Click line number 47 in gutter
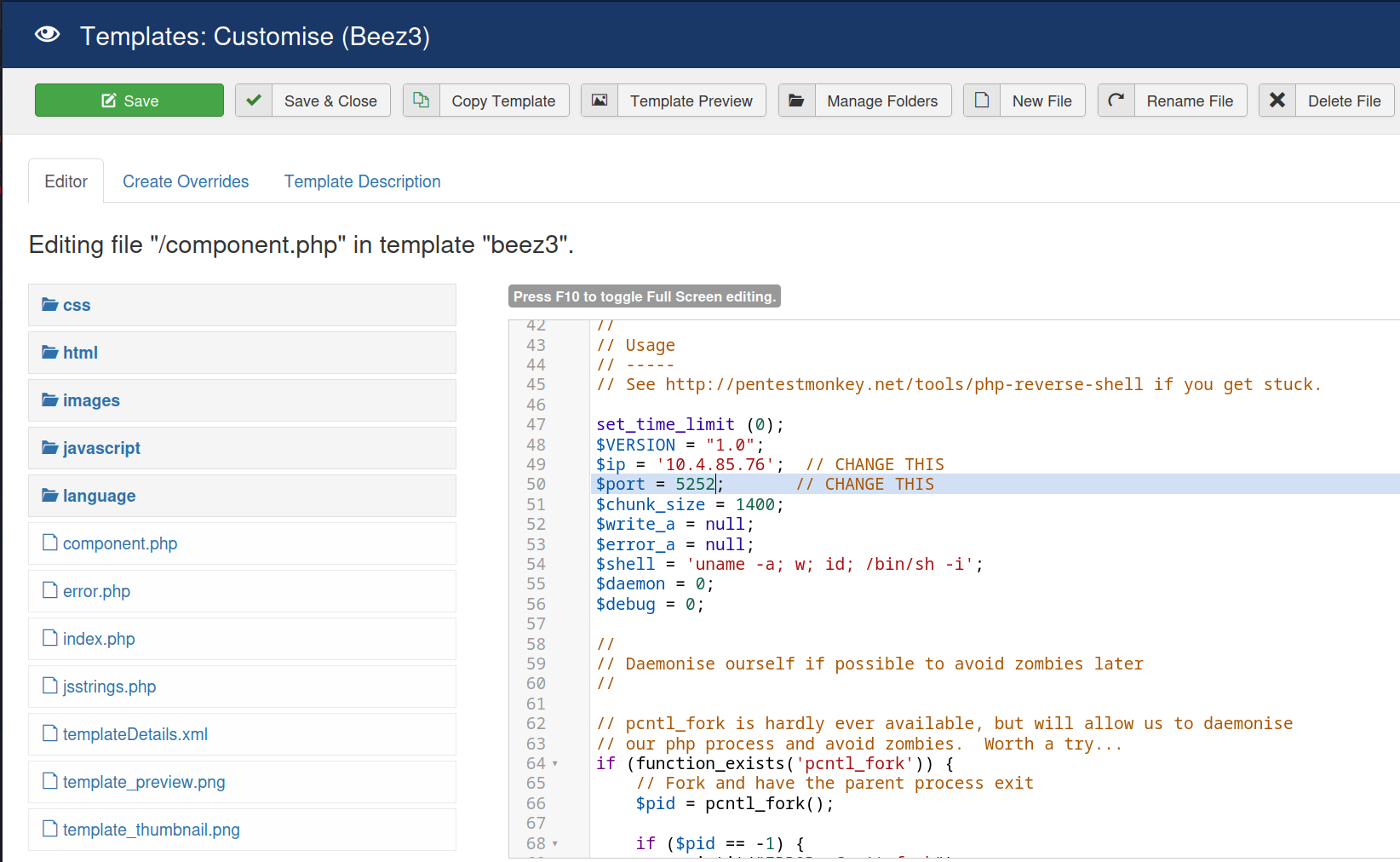The image size is (1400, 862). pyautogui.click(x=536, y=424)
